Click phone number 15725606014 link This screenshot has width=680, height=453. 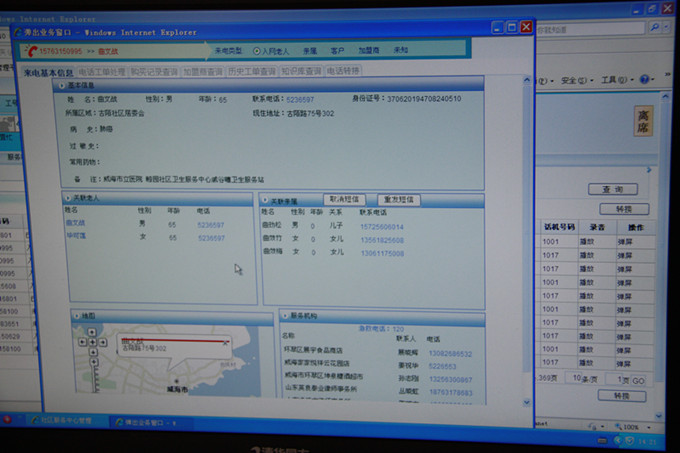383,227
